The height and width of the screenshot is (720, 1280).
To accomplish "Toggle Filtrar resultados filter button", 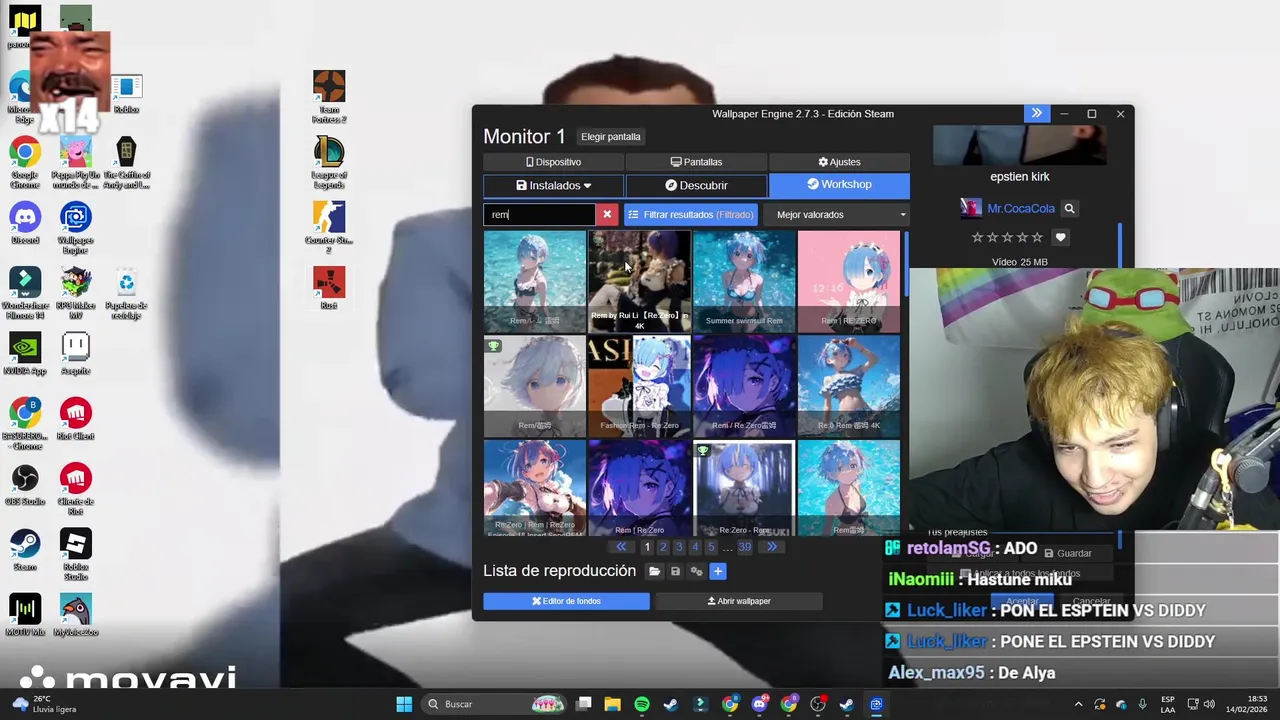I will [690, 214].
